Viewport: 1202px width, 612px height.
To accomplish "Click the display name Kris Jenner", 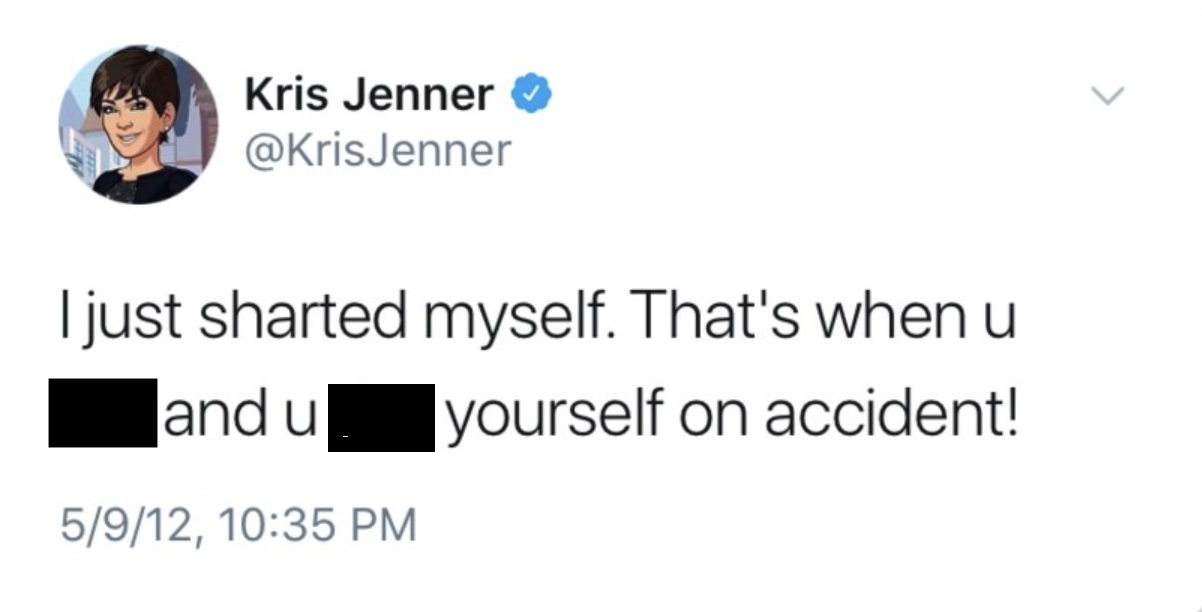I will click(x=372, y=93).
